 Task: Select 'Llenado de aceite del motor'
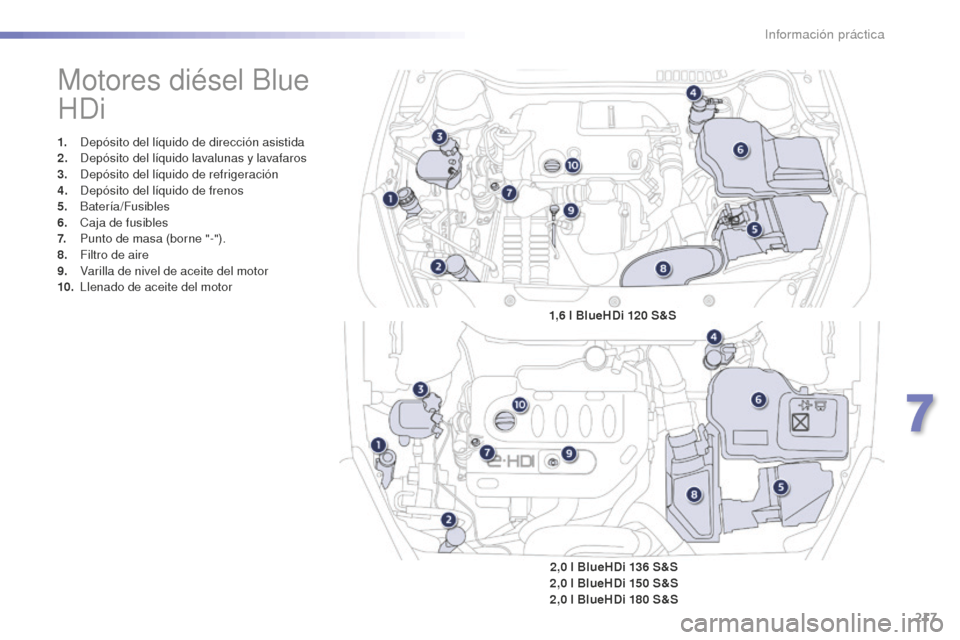tap(156, 287)
